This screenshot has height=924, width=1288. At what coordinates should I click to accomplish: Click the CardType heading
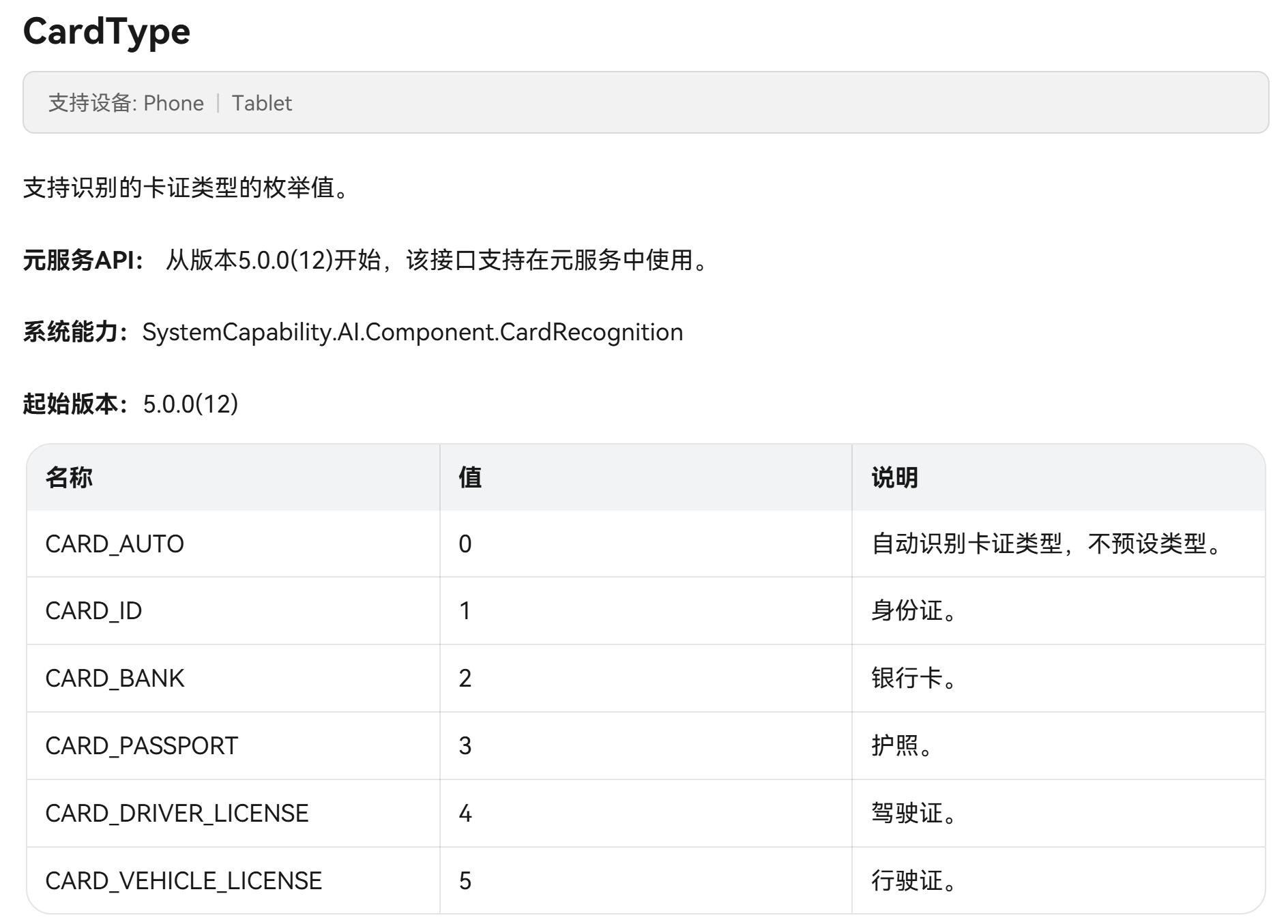pyautogui.click(x=106, y=32)
